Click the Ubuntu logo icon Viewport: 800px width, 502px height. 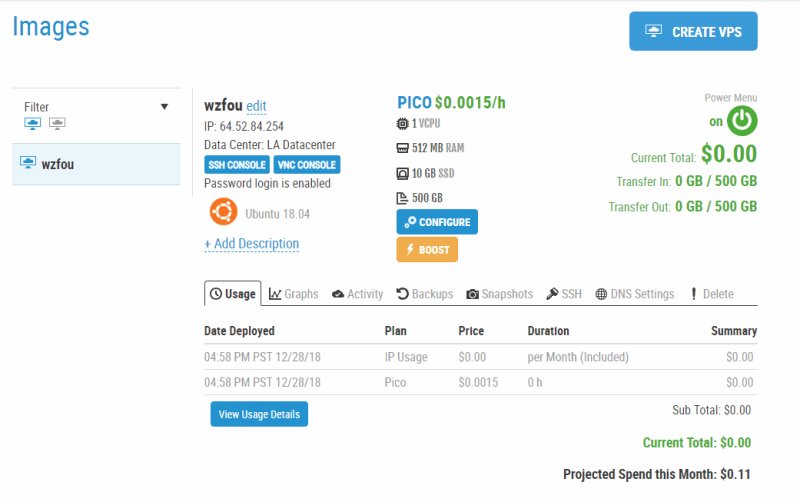coord(223,211)
